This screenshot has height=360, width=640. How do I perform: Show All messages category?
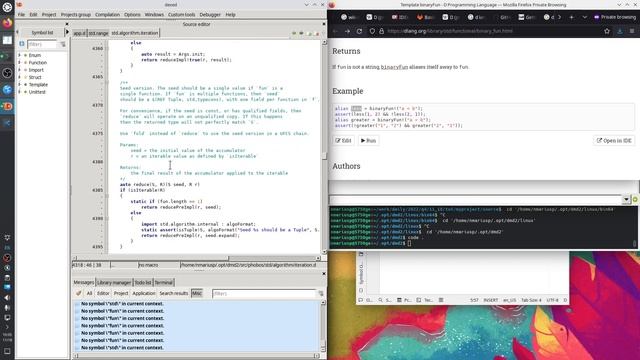pos(89,293)
